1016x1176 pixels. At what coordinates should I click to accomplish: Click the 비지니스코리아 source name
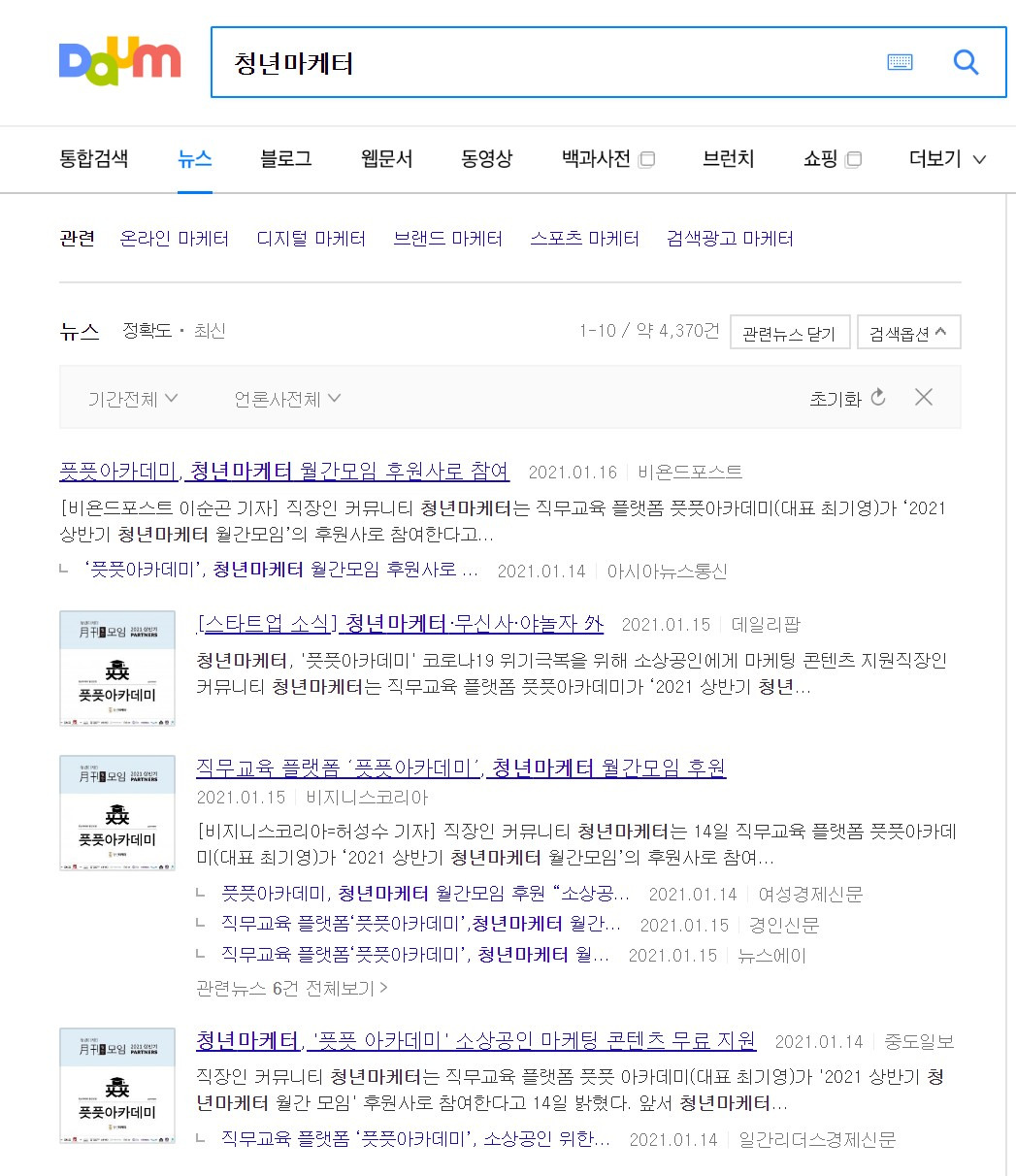coord(367,798)
